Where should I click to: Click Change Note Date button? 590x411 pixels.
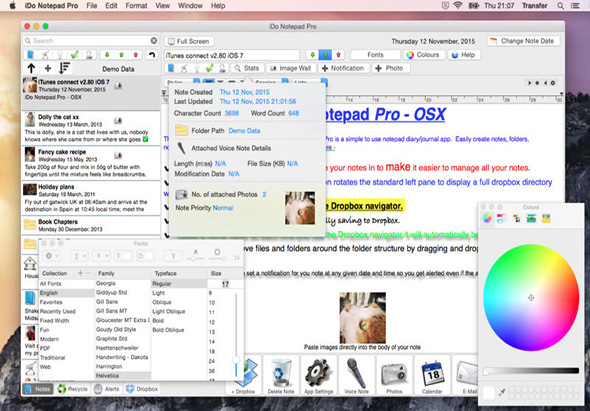coord(523,41)
